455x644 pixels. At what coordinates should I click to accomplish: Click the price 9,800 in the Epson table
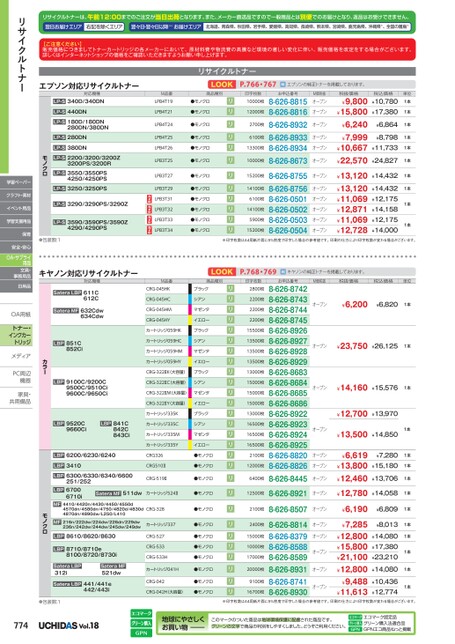[x=354, y=101]
